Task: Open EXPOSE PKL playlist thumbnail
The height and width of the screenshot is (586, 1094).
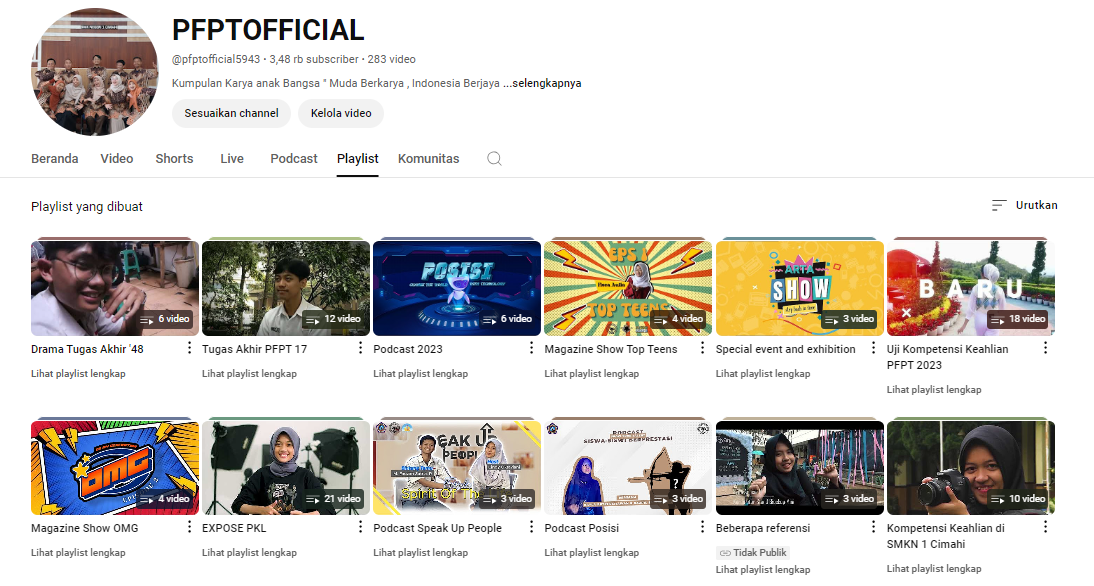Action: click(x=286, y=467)
